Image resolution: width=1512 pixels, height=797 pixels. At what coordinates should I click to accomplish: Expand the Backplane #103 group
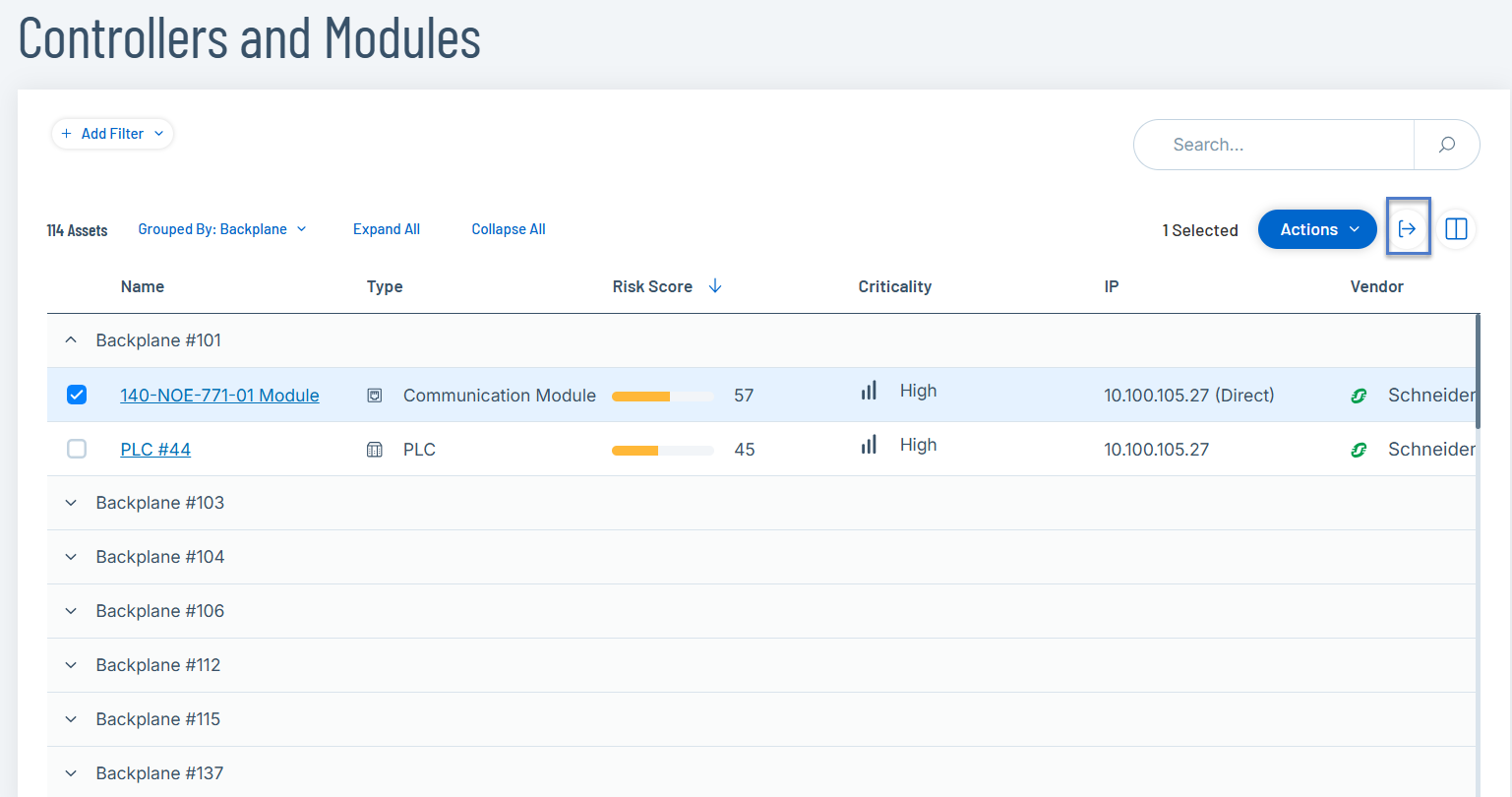coord(71,503)
